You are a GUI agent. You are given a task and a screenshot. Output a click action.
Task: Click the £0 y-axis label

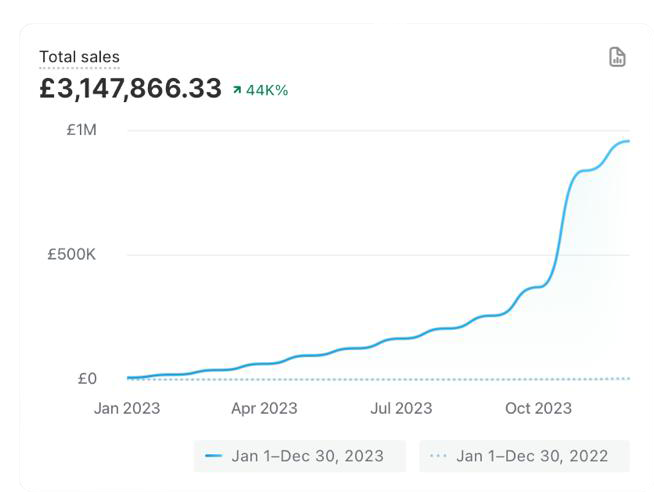pyautogui.click(x=86, y=378)
